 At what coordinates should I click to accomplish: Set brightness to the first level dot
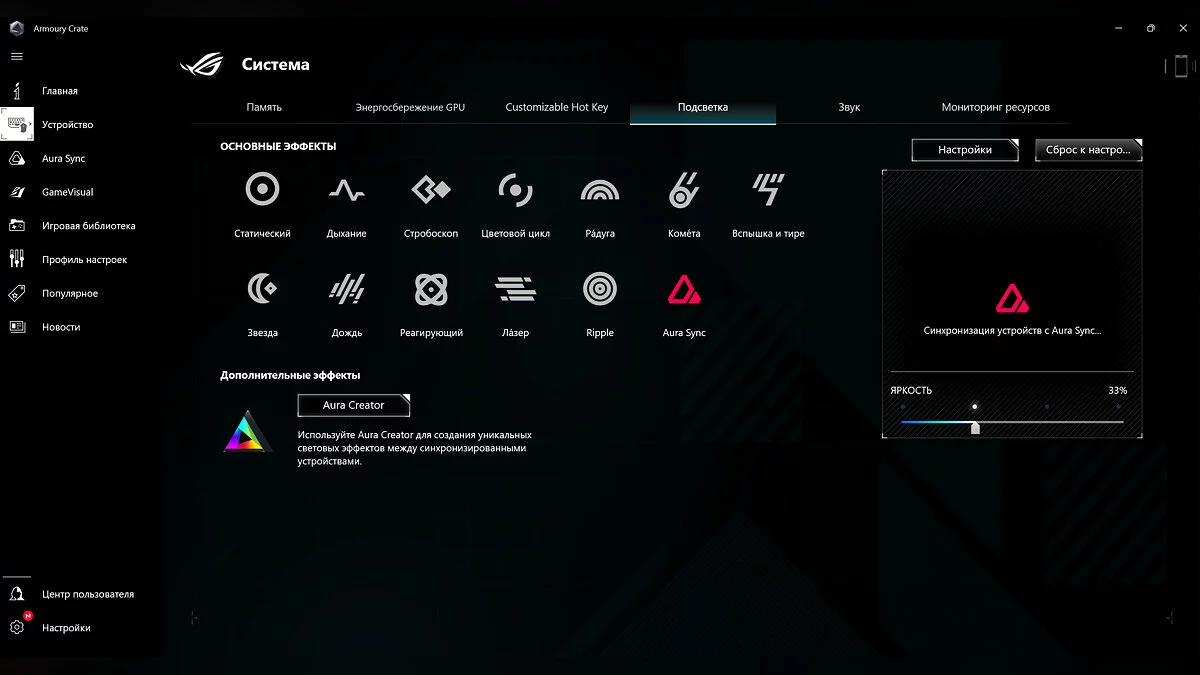point(903,407)
